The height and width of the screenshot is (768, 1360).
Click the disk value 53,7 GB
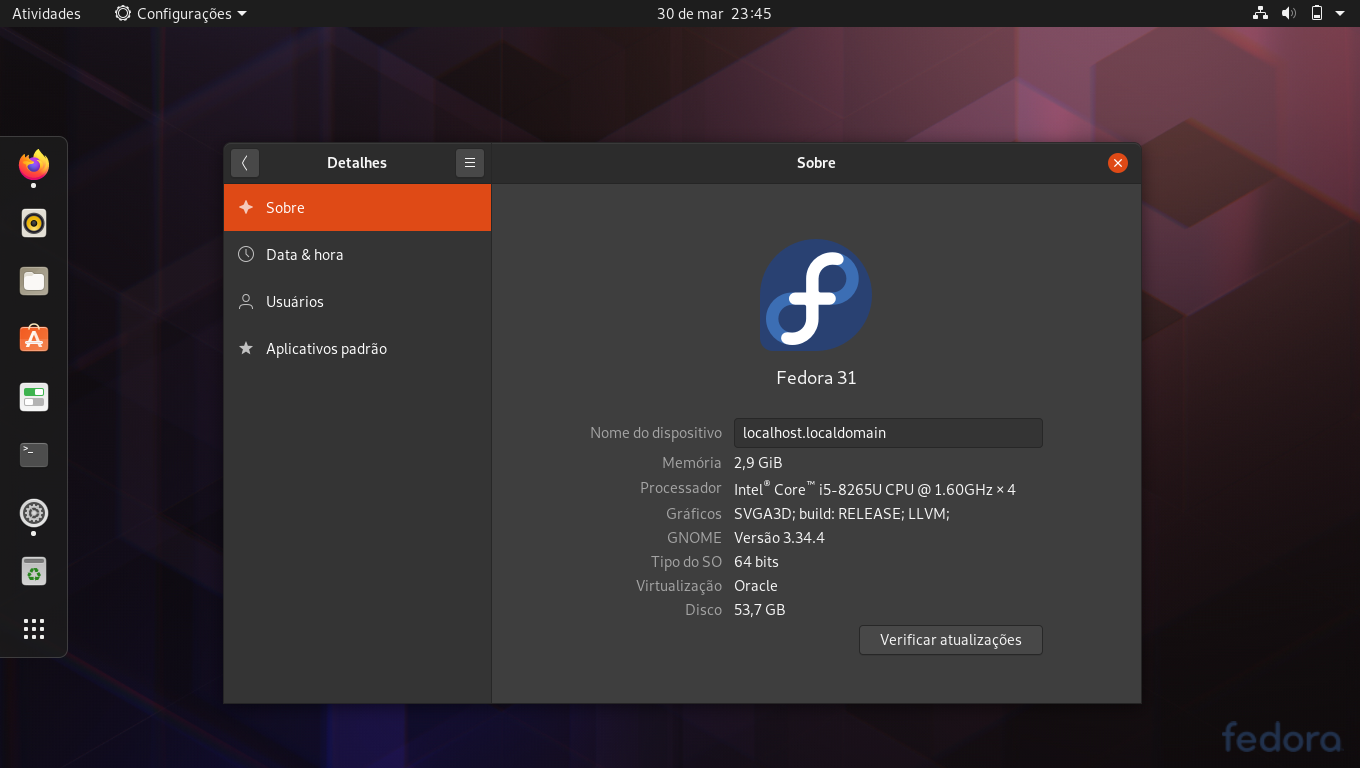coord(760,610)
